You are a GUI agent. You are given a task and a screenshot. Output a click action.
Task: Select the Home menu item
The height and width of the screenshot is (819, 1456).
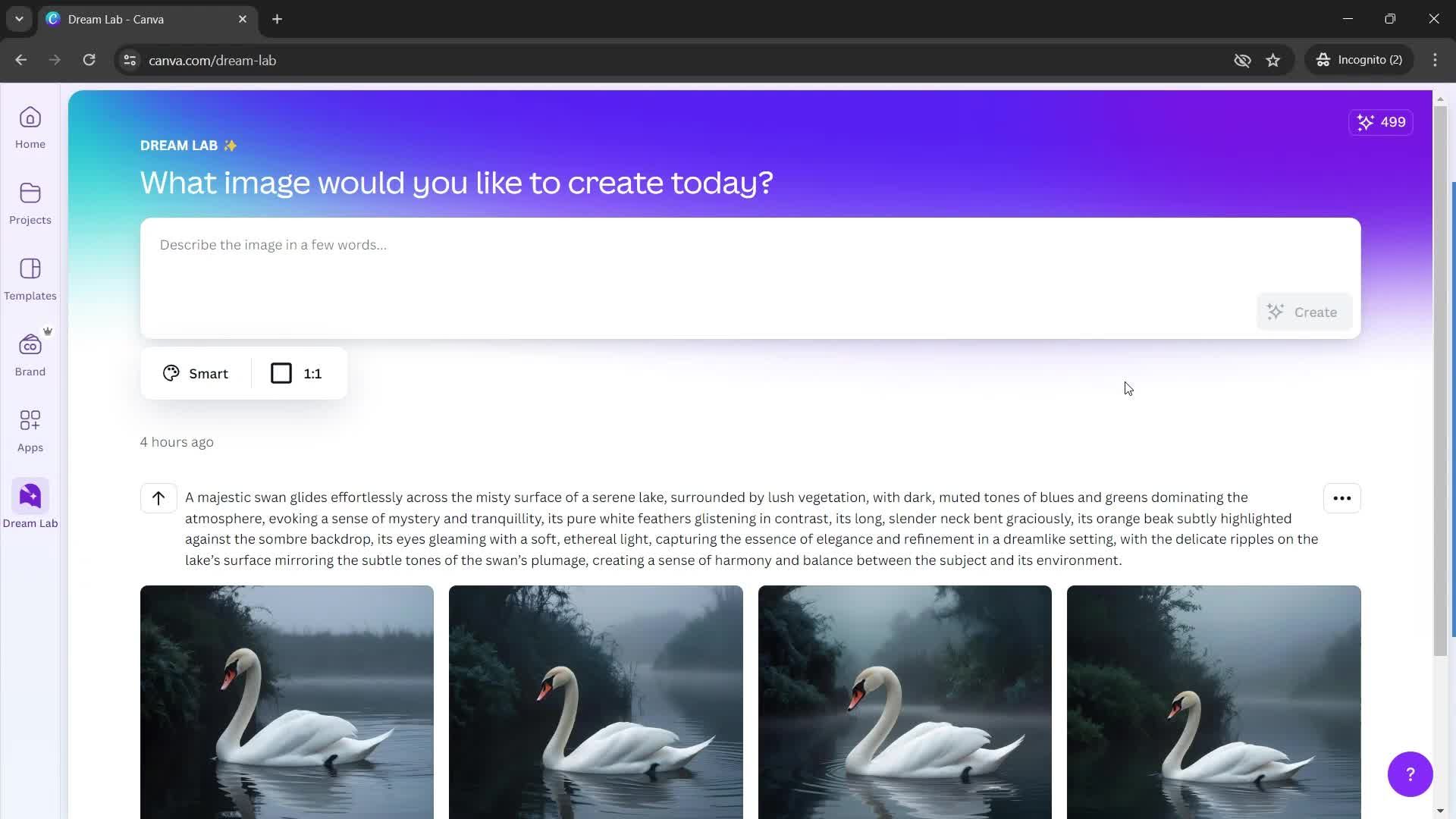point(29,127)
